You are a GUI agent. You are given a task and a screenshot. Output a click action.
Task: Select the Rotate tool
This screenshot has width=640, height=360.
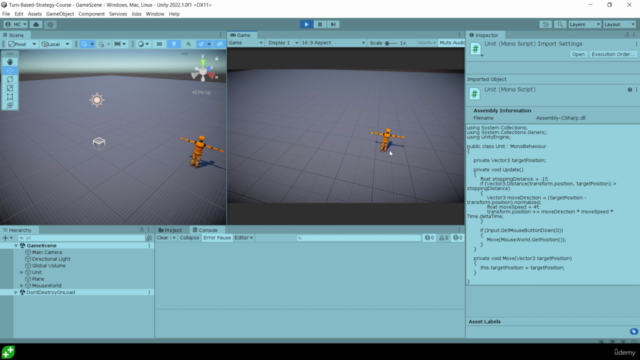(10, 79)
